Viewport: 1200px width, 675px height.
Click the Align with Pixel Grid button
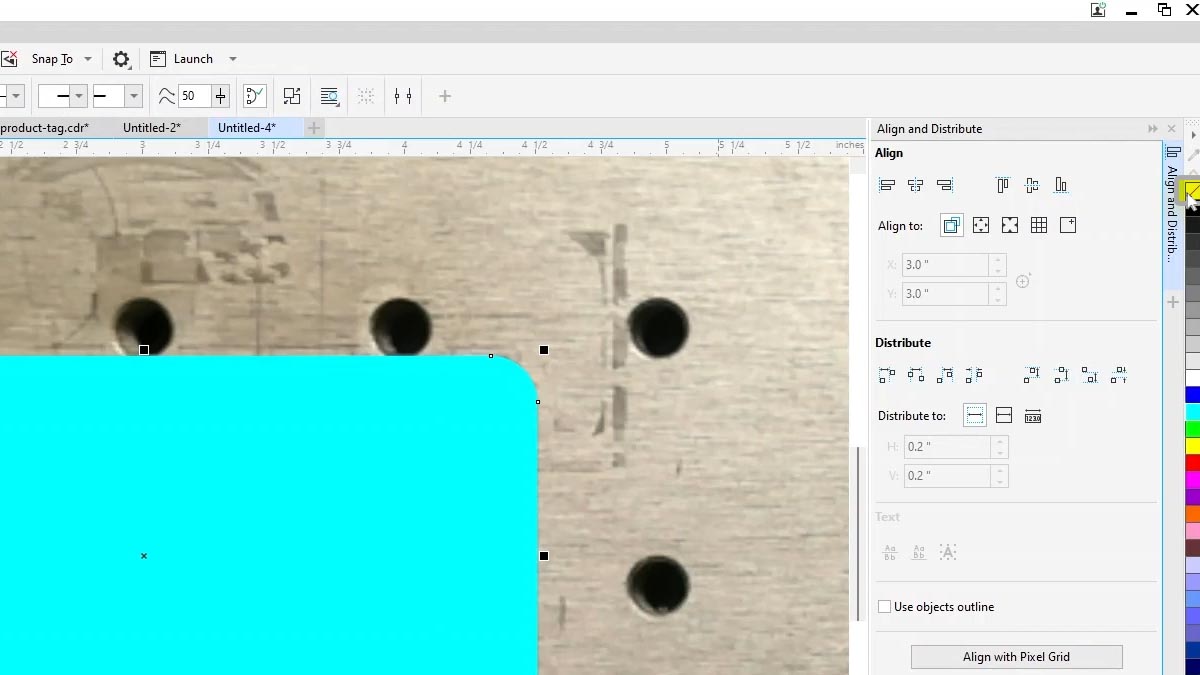click(x=1016, y=656)
